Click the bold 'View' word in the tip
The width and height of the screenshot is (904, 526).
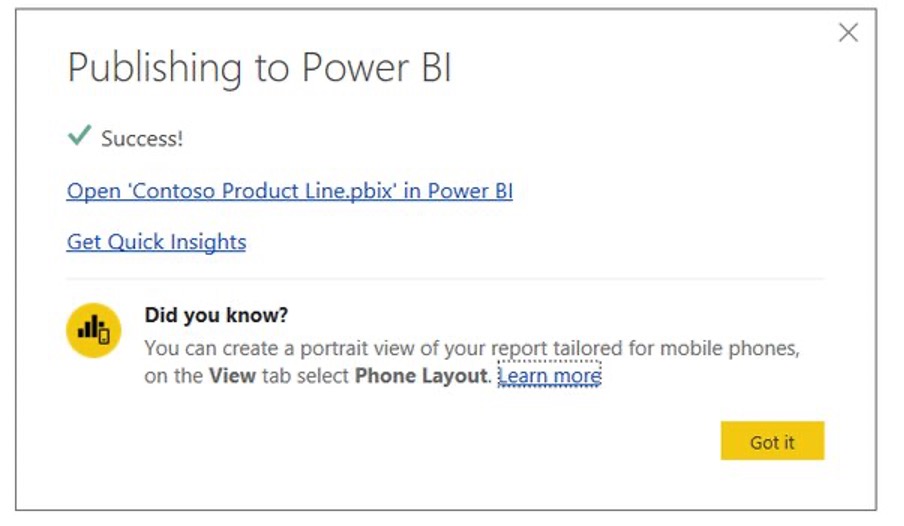[x=232, y=375]
